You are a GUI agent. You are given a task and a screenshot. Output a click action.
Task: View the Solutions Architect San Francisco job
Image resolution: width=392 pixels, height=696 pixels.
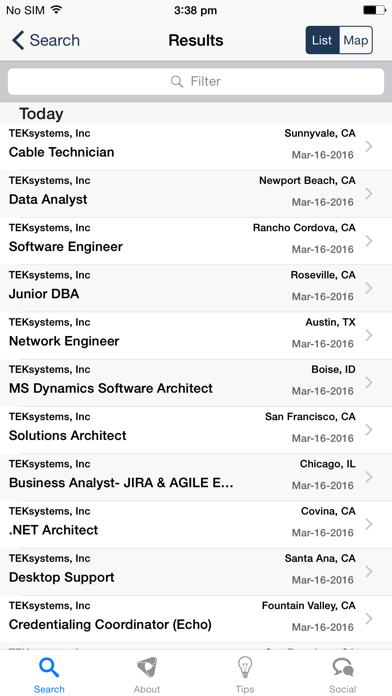point(196,430)
